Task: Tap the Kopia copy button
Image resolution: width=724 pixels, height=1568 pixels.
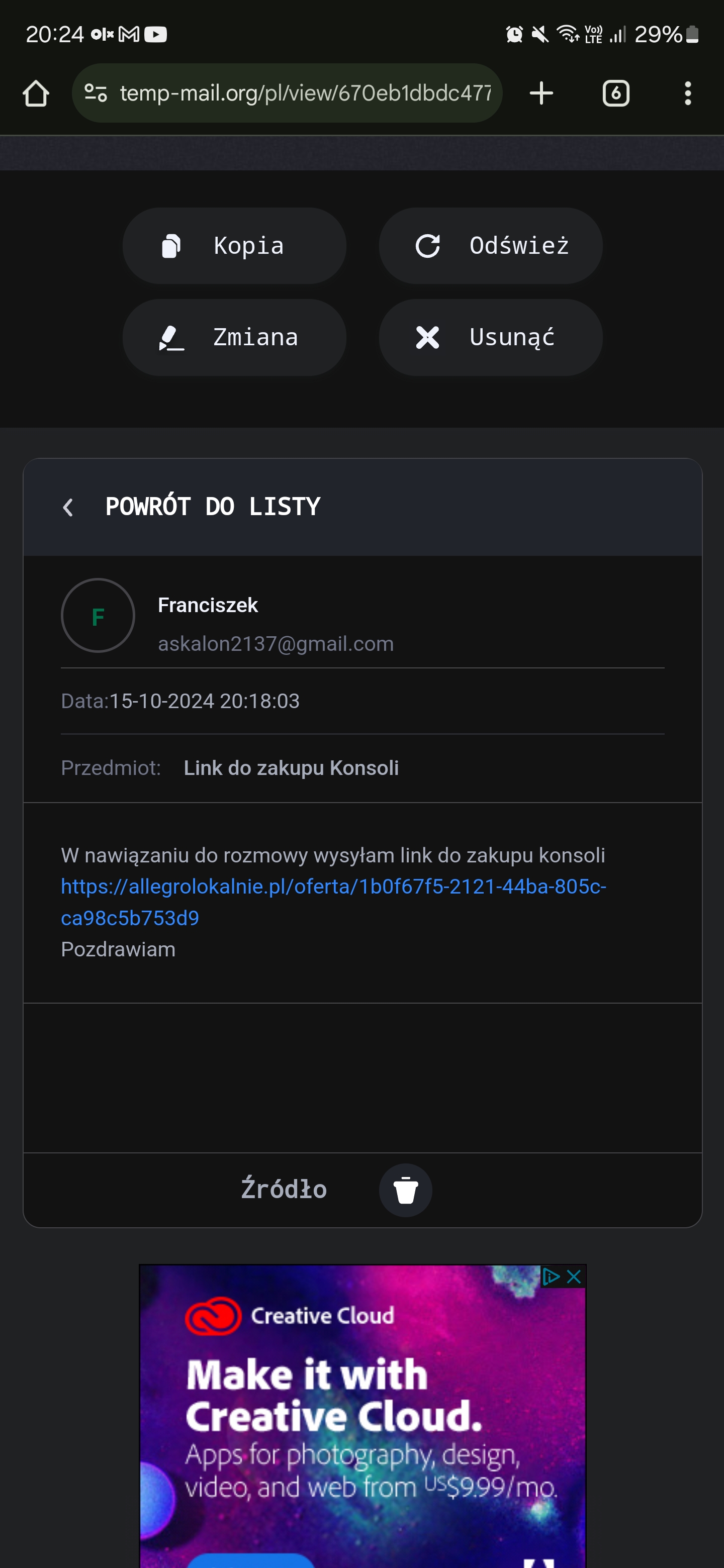Action: point(234,246)
